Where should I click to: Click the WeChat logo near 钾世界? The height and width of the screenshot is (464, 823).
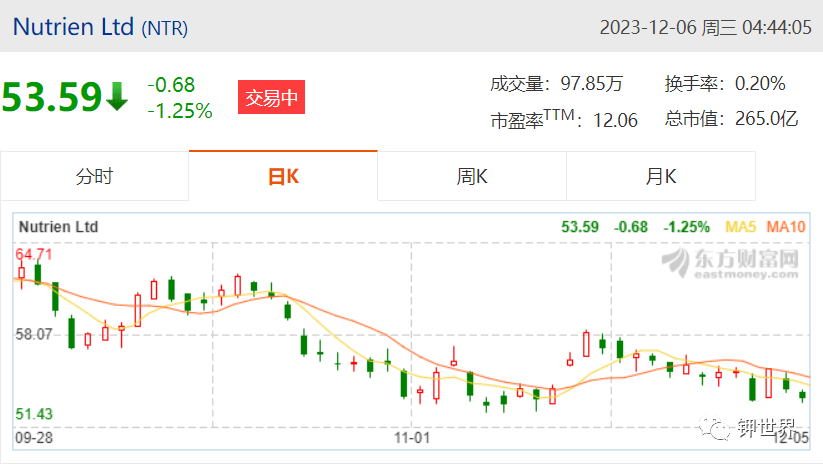714,428
